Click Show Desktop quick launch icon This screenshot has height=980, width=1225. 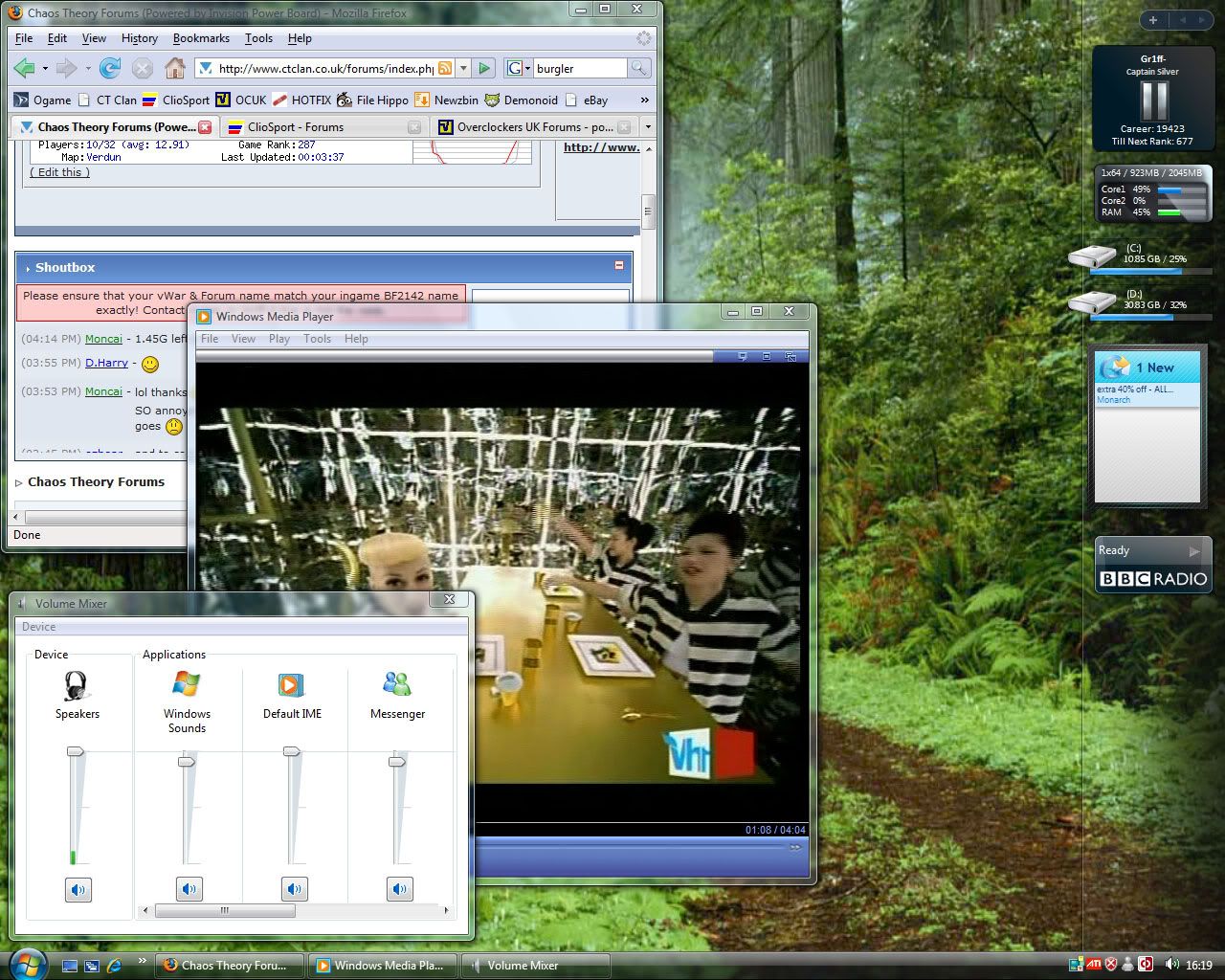pyautogui.click(x=69, y=966)
